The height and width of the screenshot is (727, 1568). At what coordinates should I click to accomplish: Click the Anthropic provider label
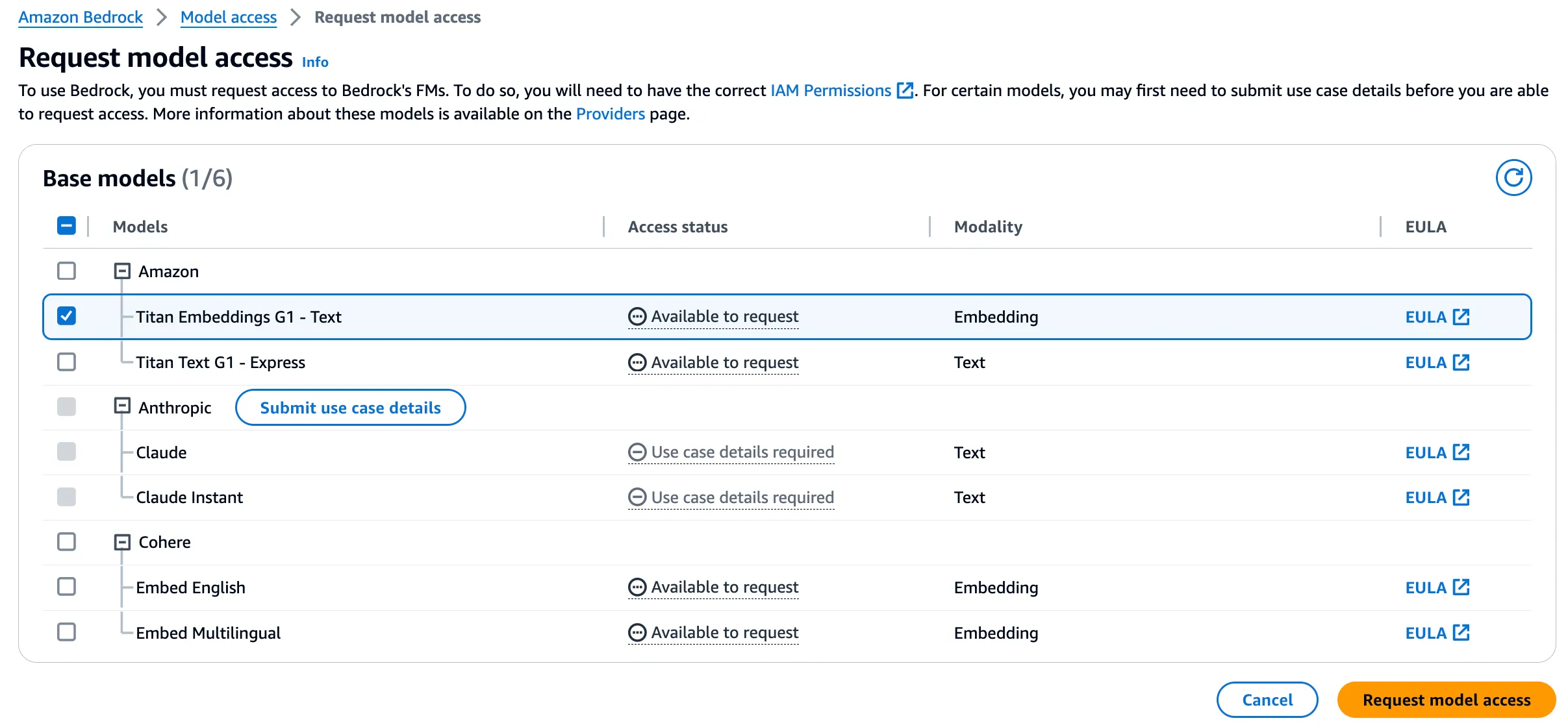pyautogui.click(x=175, y=408)
